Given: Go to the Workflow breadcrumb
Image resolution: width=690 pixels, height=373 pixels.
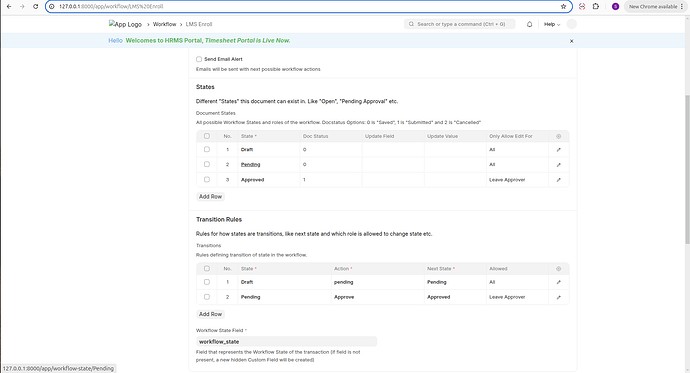Looking at the screenshot, I should [165, 24].
